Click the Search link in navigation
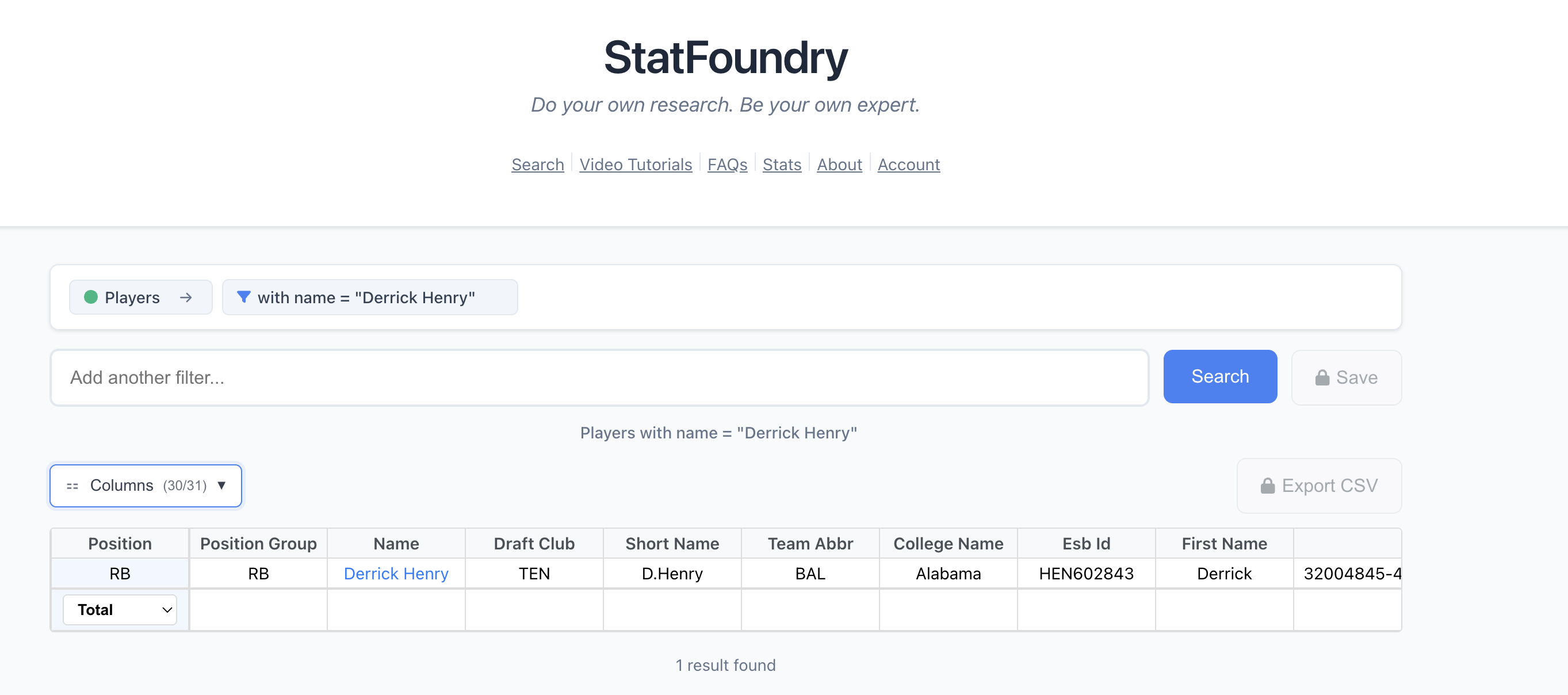The height and width of the screenshot is (695, 1568). pyautogui.click(x=537, y=165)
